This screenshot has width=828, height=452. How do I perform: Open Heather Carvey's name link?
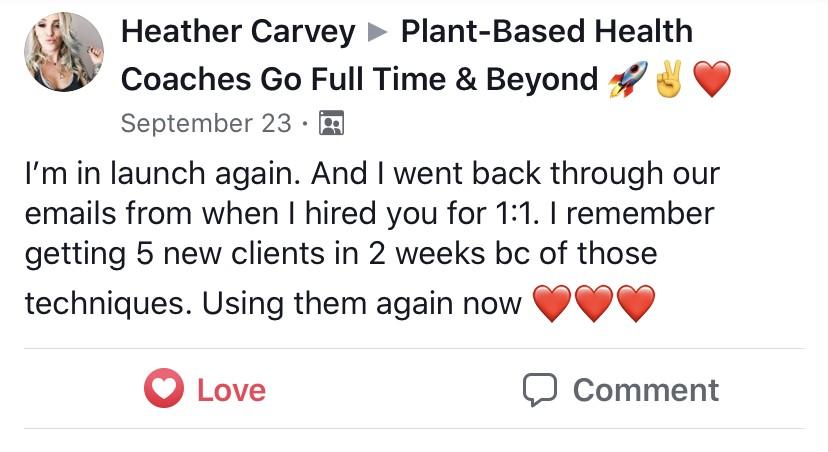pyautogui.click(x=237, y=32)
